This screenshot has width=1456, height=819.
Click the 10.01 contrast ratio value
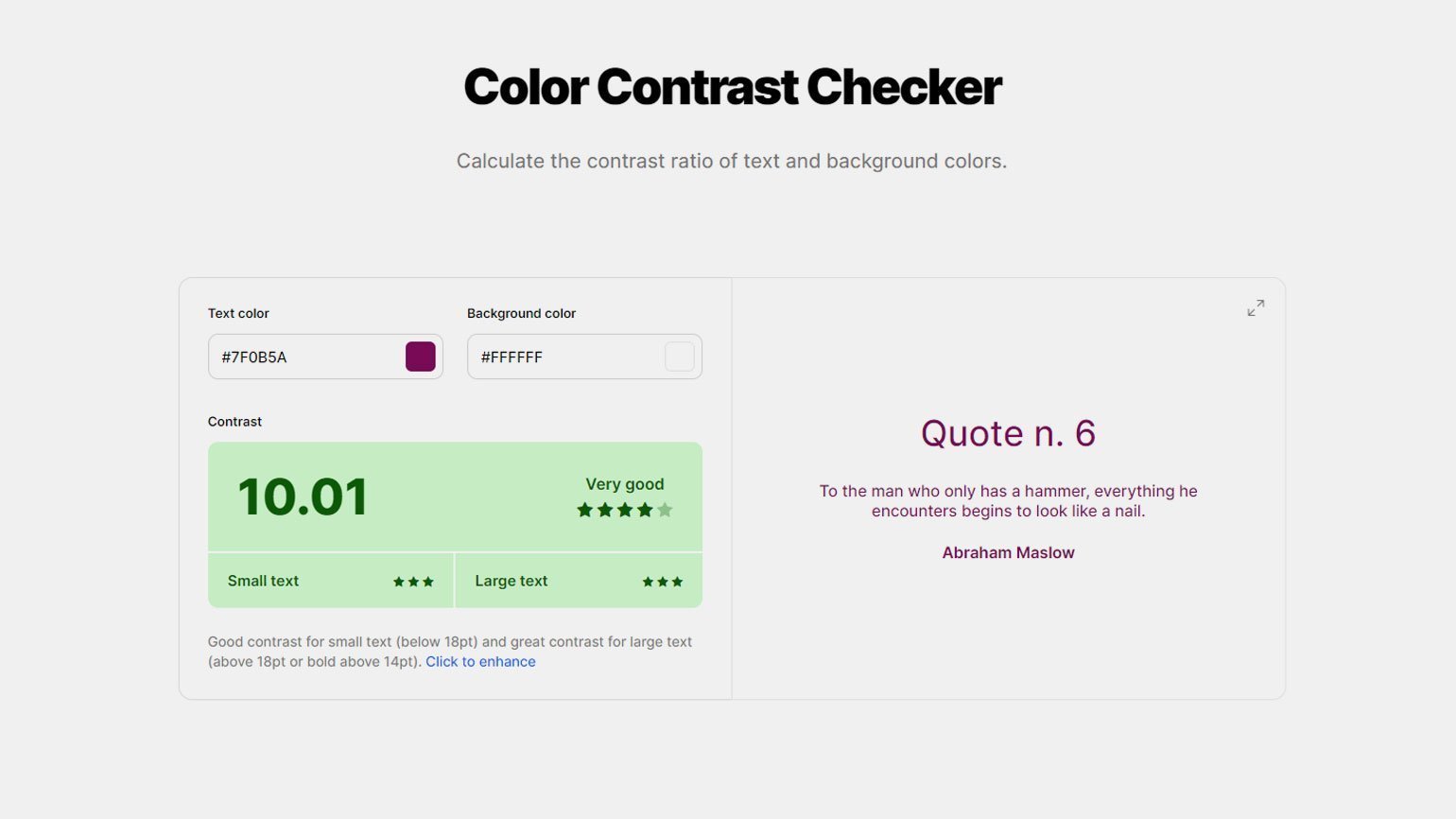click(303, 497)
